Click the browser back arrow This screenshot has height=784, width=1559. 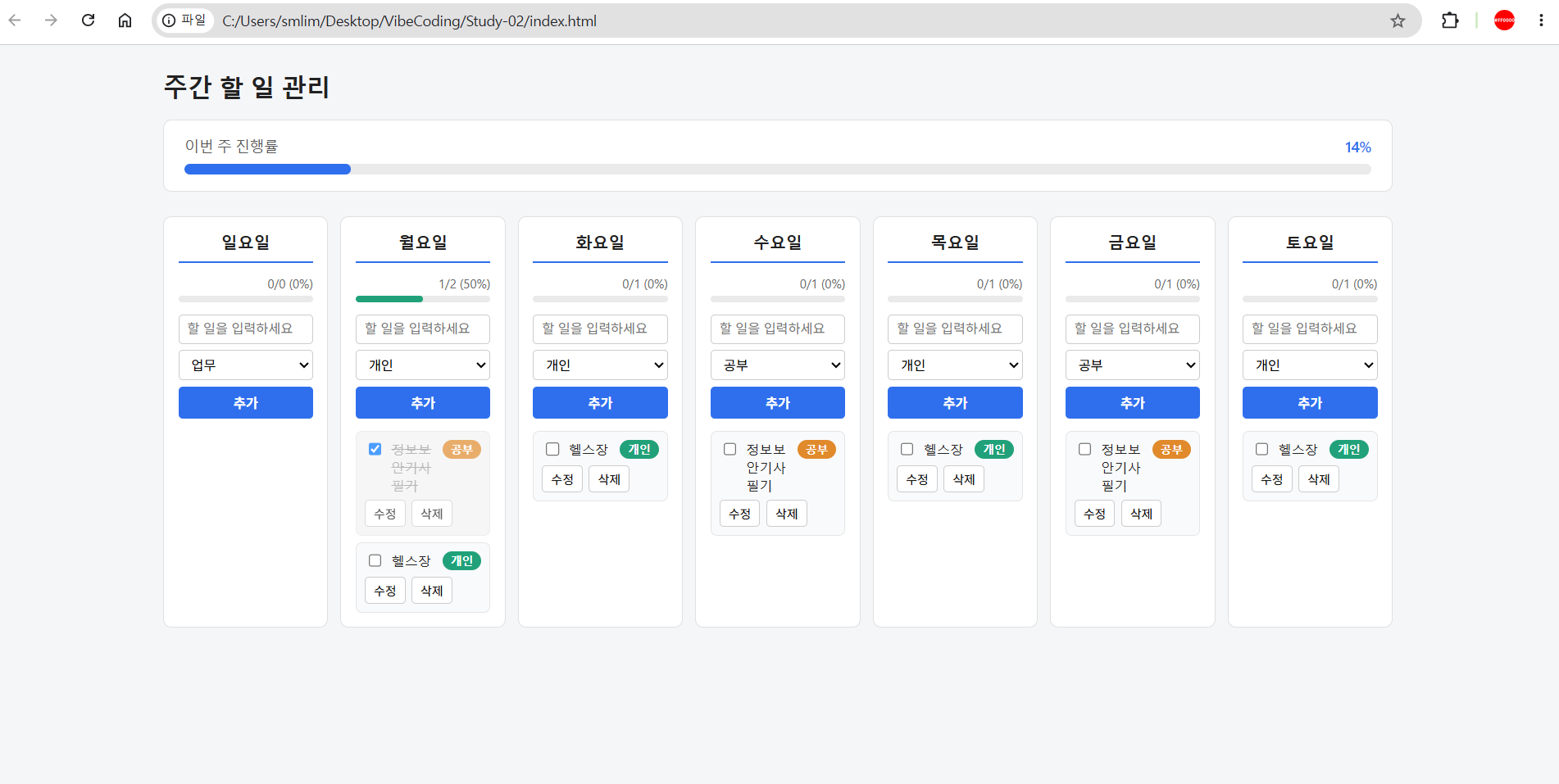point(15,20)
